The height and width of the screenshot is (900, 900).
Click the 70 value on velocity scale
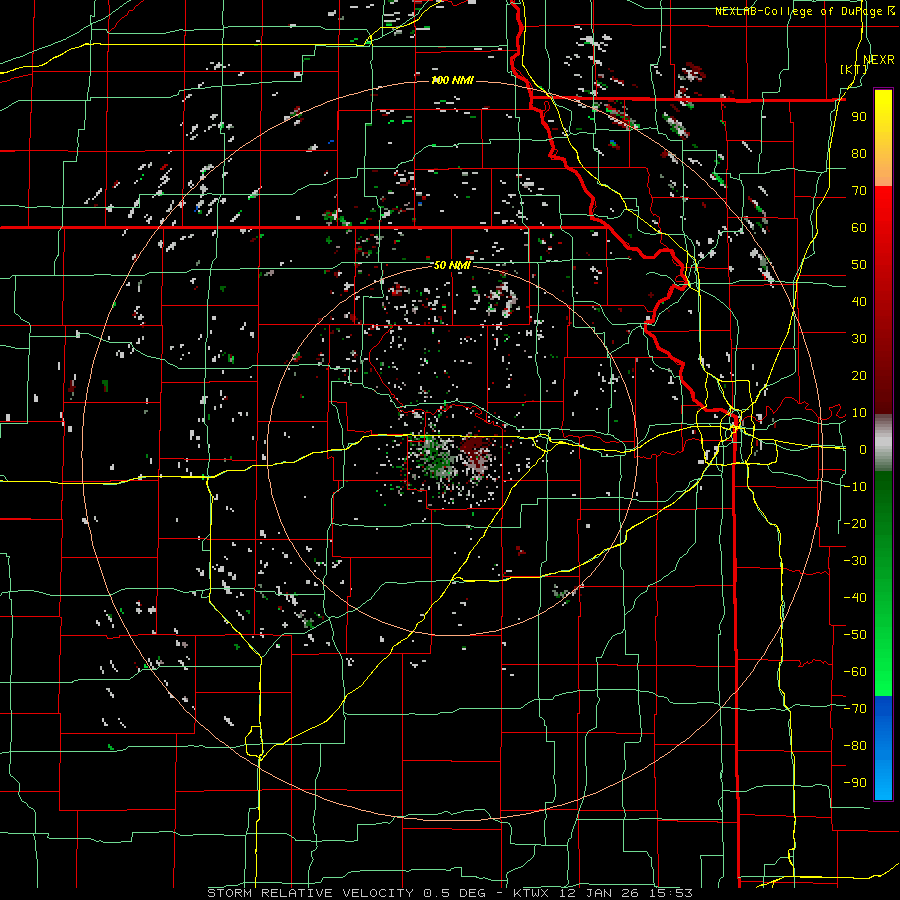point(859,191)
